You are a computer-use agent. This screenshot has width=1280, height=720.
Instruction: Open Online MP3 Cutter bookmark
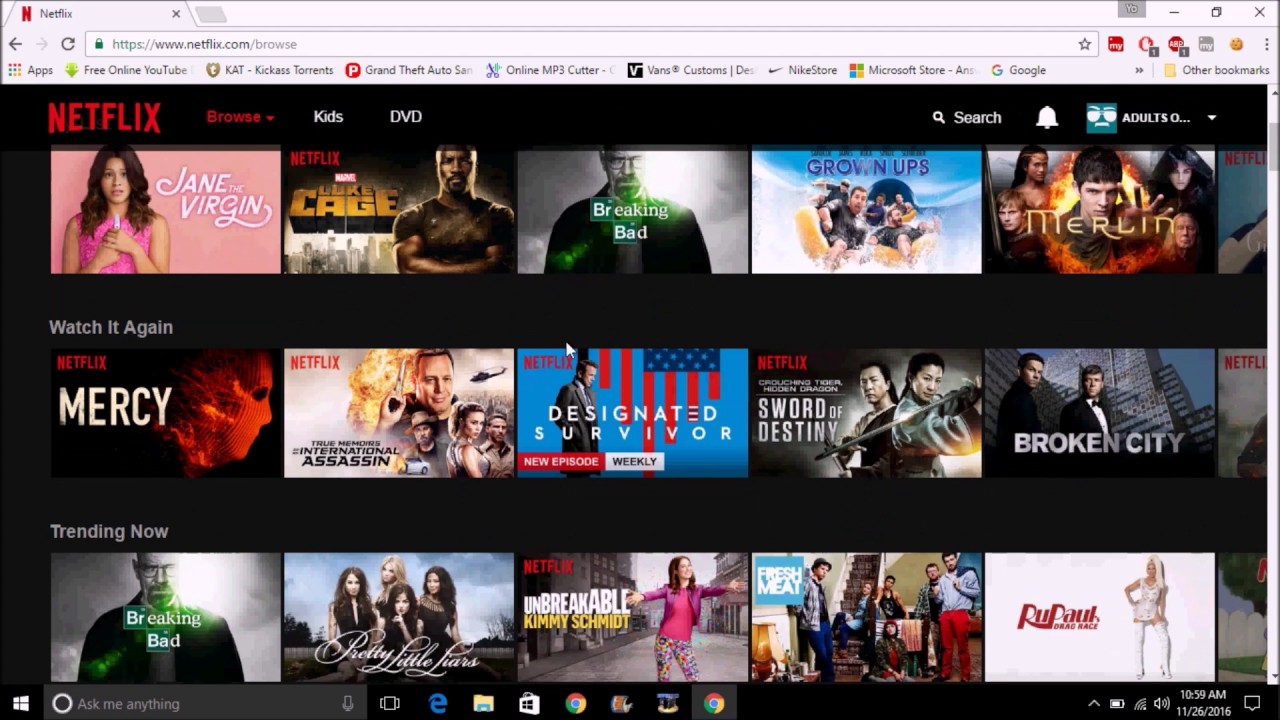[550, 70]
